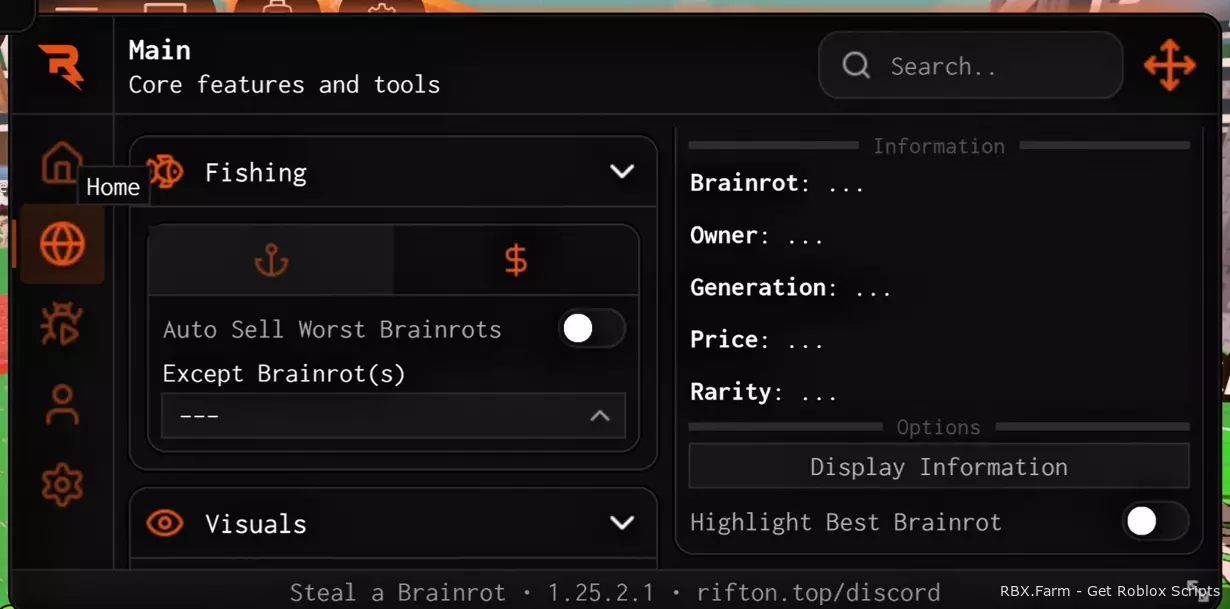Toggle Auto Sell Worst Brainrots switch
This screenshot has width=1230, height=609.
592,328
